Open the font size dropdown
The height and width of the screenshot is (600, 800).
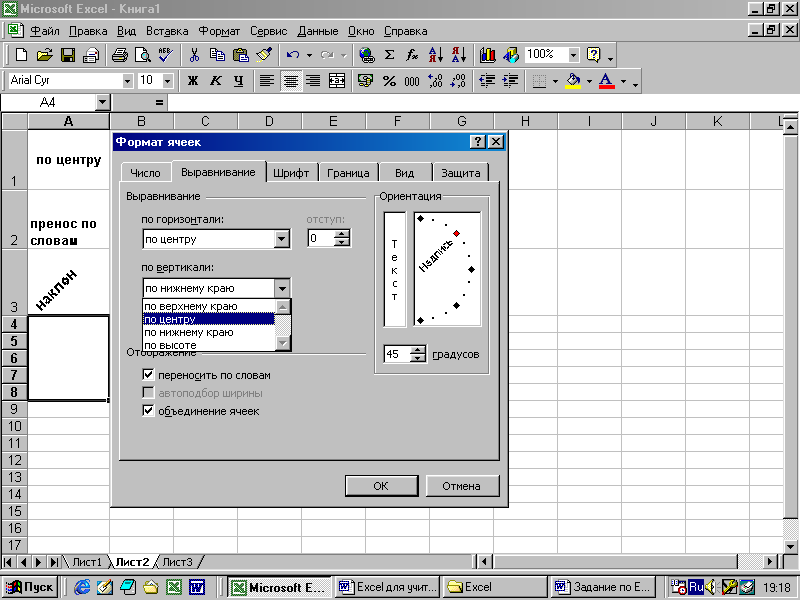(167, 81)
